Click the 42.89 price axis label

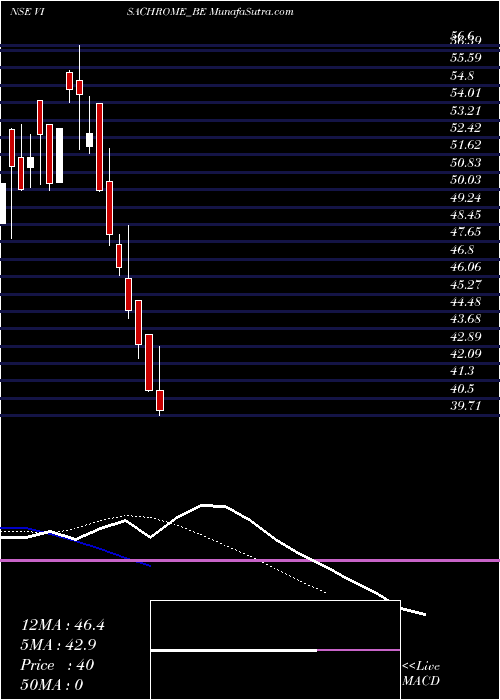[x=465, y=337]
